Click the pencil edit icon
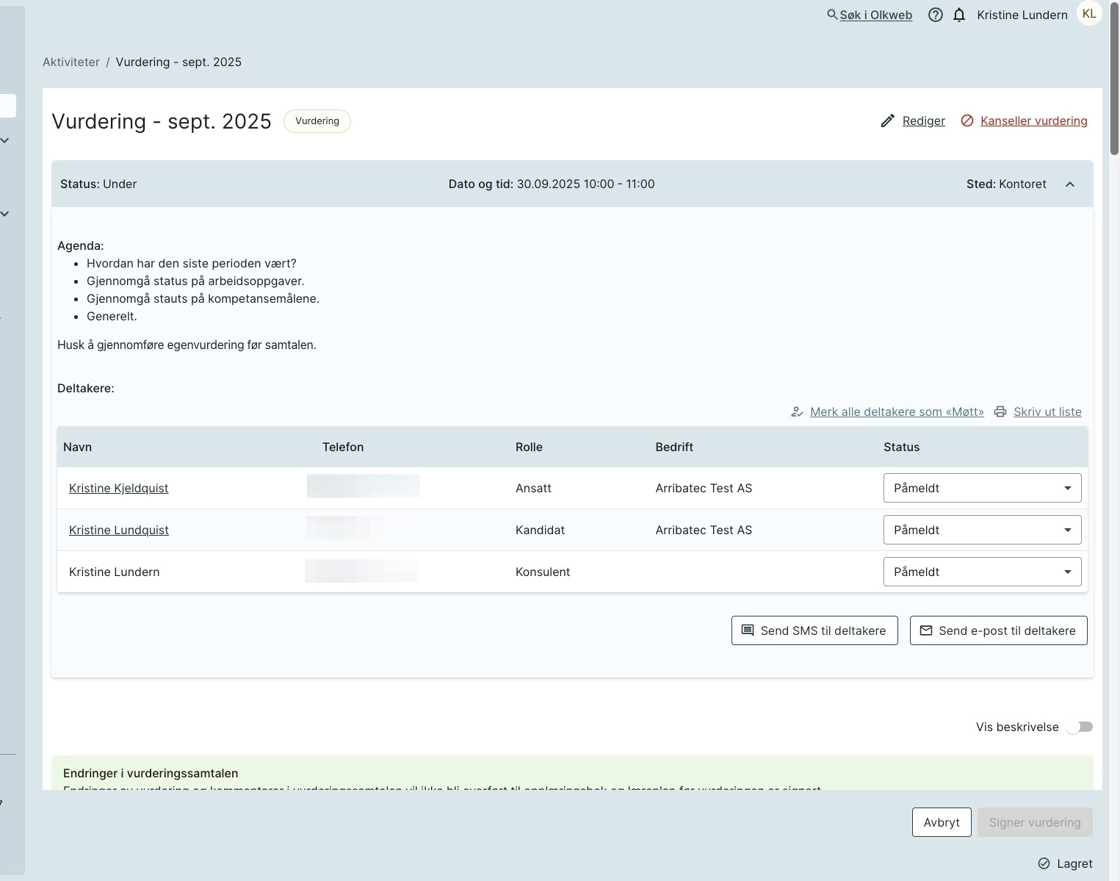Viewport: 1120px width, 881px height. [887, 121]
